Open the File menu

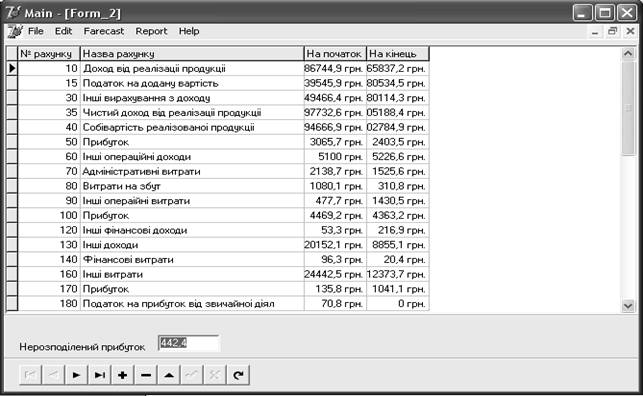36,31
